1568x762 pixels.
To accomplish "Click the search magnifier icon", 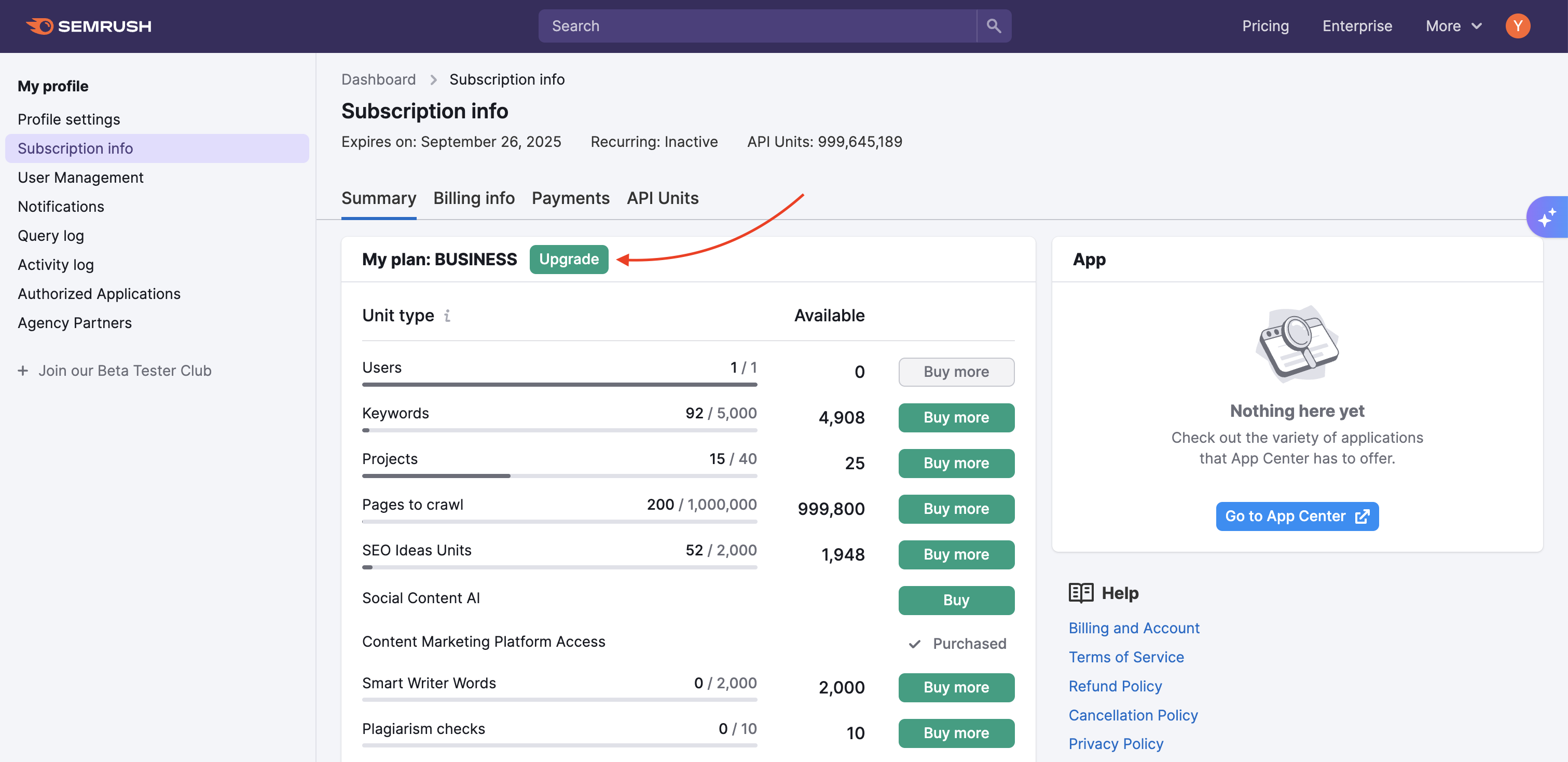I will click(x=994, y=26).
